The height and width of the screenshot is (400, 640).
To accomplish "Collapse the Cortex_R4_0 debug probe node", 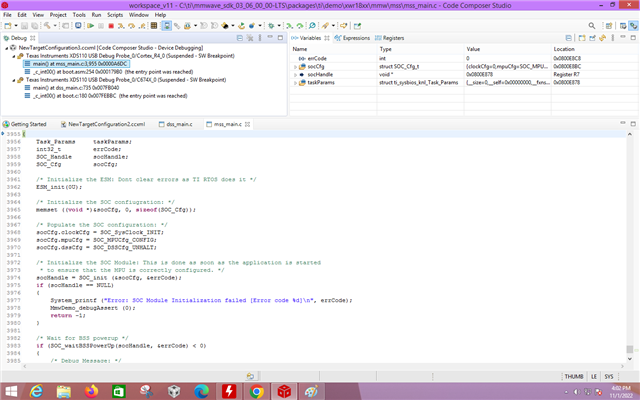I will coord(13,56).
